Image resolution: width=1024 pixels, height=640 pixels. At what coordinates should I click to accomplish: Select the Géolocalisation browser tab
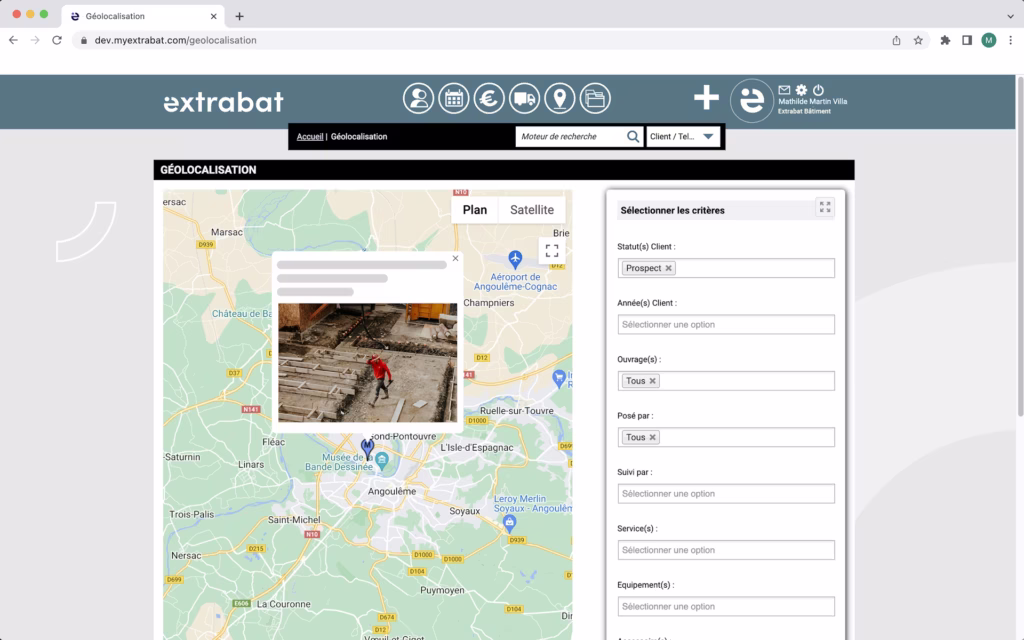pyautogui.click(x=144, y=16)
